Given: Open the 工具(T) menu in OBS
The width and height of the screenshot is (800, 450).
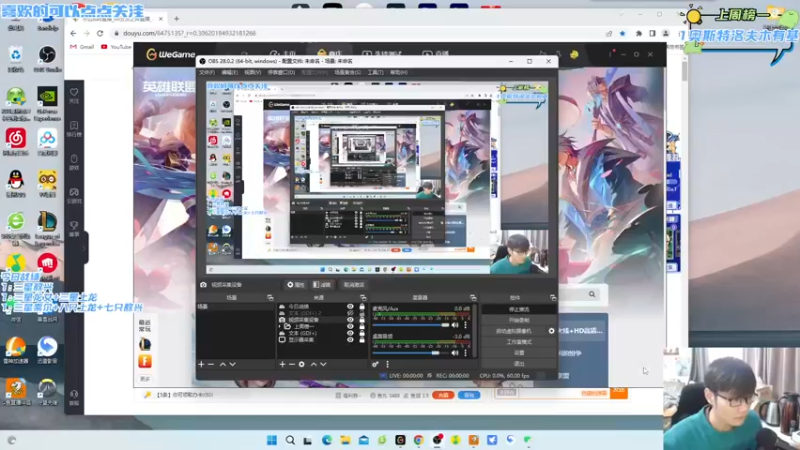Looking at the screenshot, I should point(376,72).
